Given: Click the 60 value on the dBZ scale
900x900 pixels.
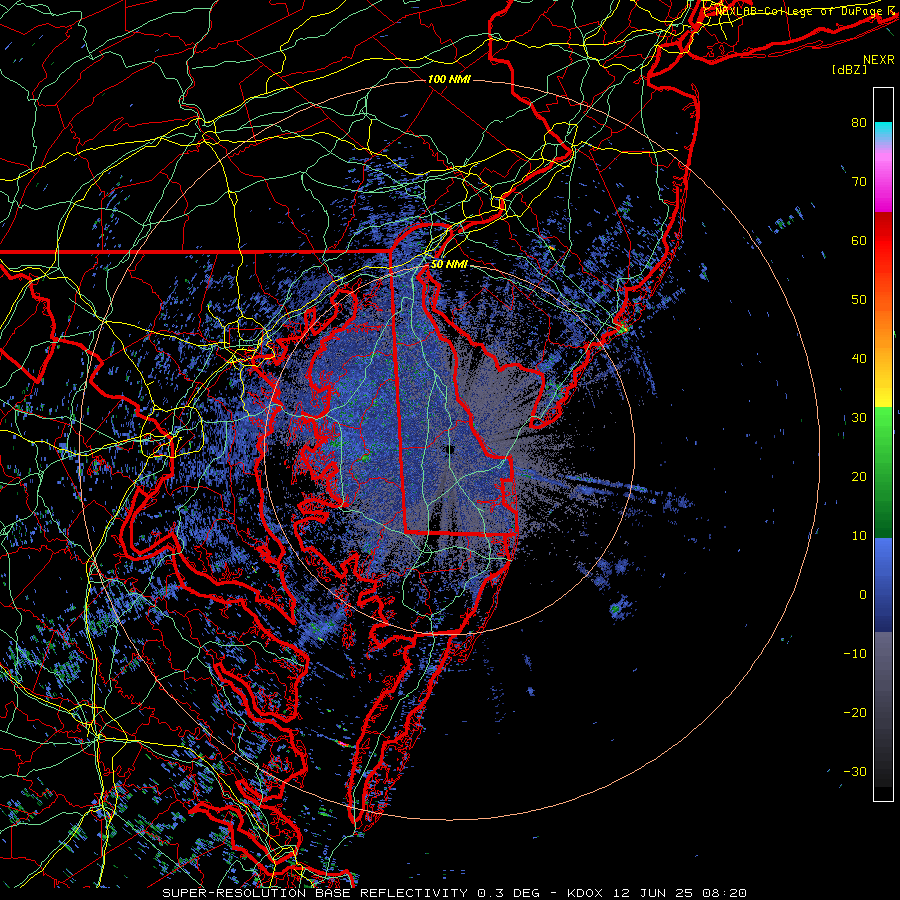Looking at the screenshot, I should pyautogui.click(x=859, y=240).
